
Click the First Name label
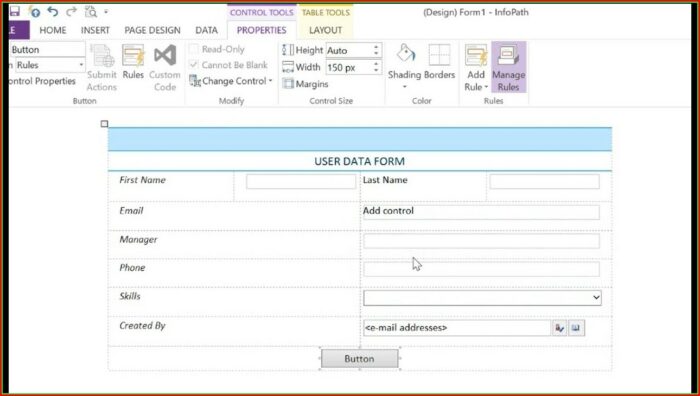(x=142, y=180)
